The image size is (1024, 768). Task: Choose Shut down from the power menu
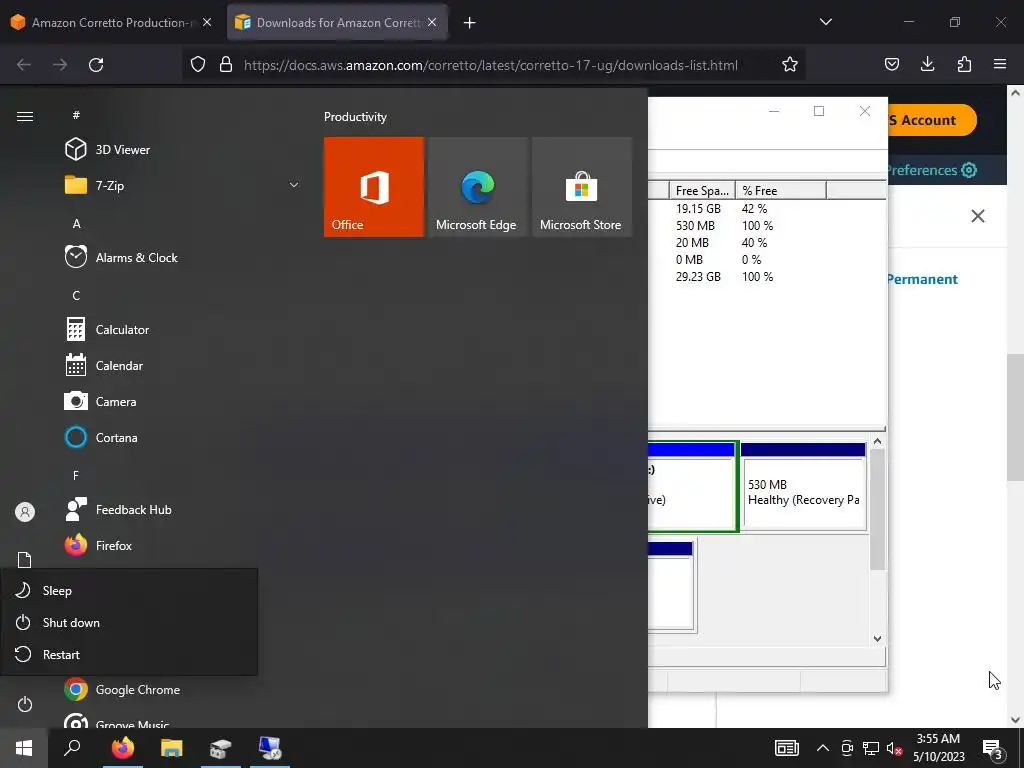pos(129,622)
